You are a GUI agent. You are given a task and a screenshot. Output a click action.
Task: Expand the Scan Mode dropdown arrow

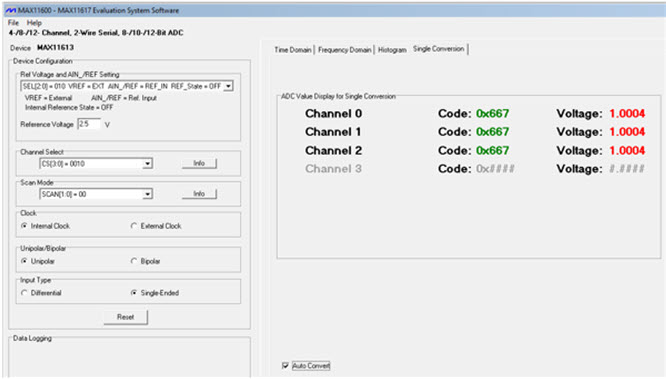tap(147, 194)
